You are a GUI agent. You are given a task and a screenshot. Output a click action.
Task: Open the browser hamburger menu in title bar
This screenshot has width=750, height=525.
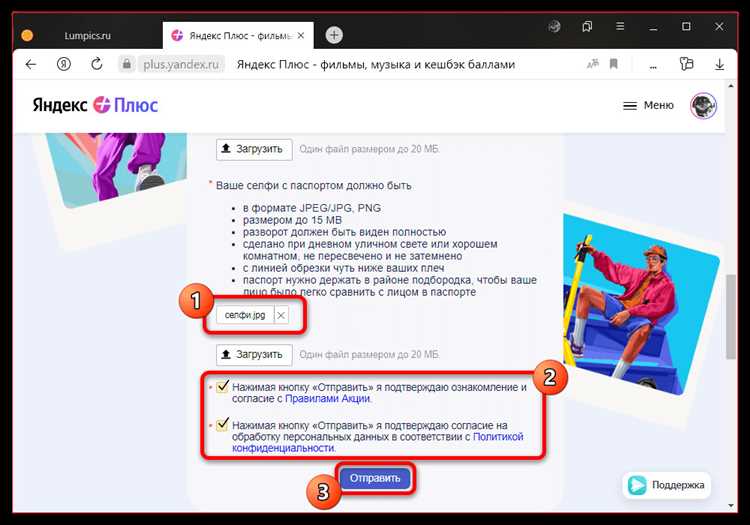[620, 26]
